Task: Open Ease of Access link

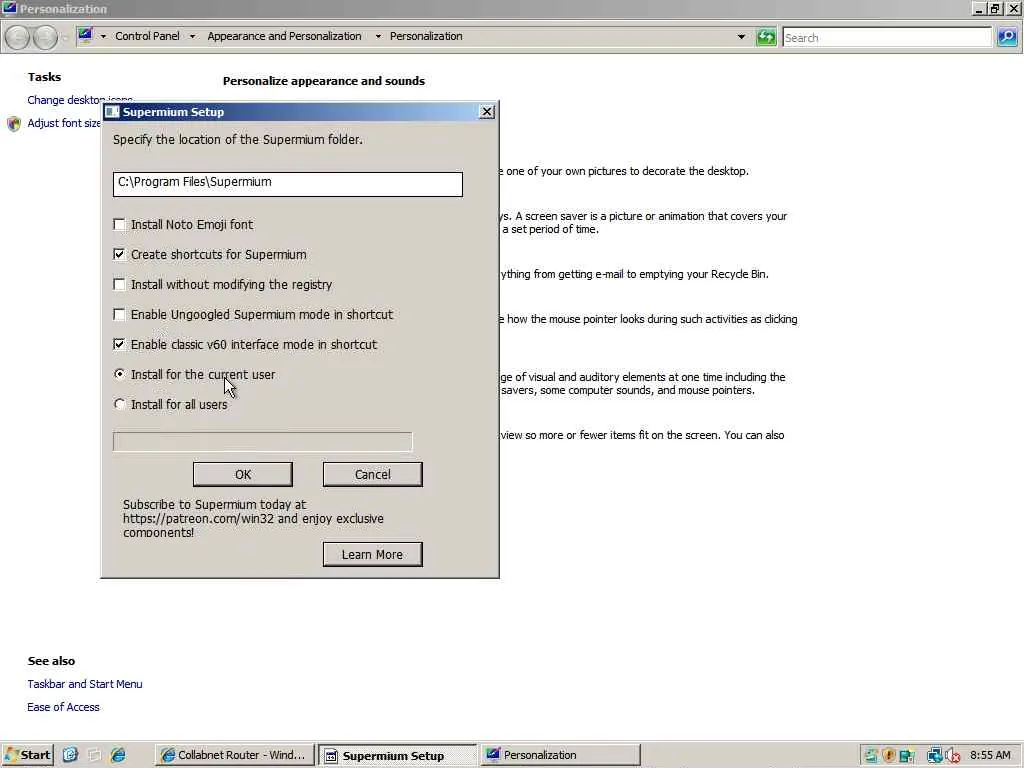Action: (x=63, y=707)
